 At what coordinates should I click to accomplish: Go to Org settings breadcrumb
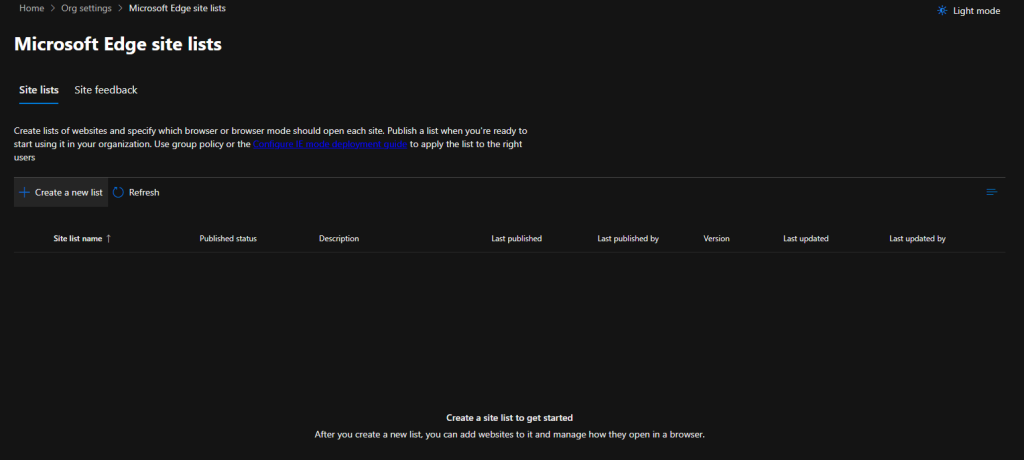tap(86, 8)
